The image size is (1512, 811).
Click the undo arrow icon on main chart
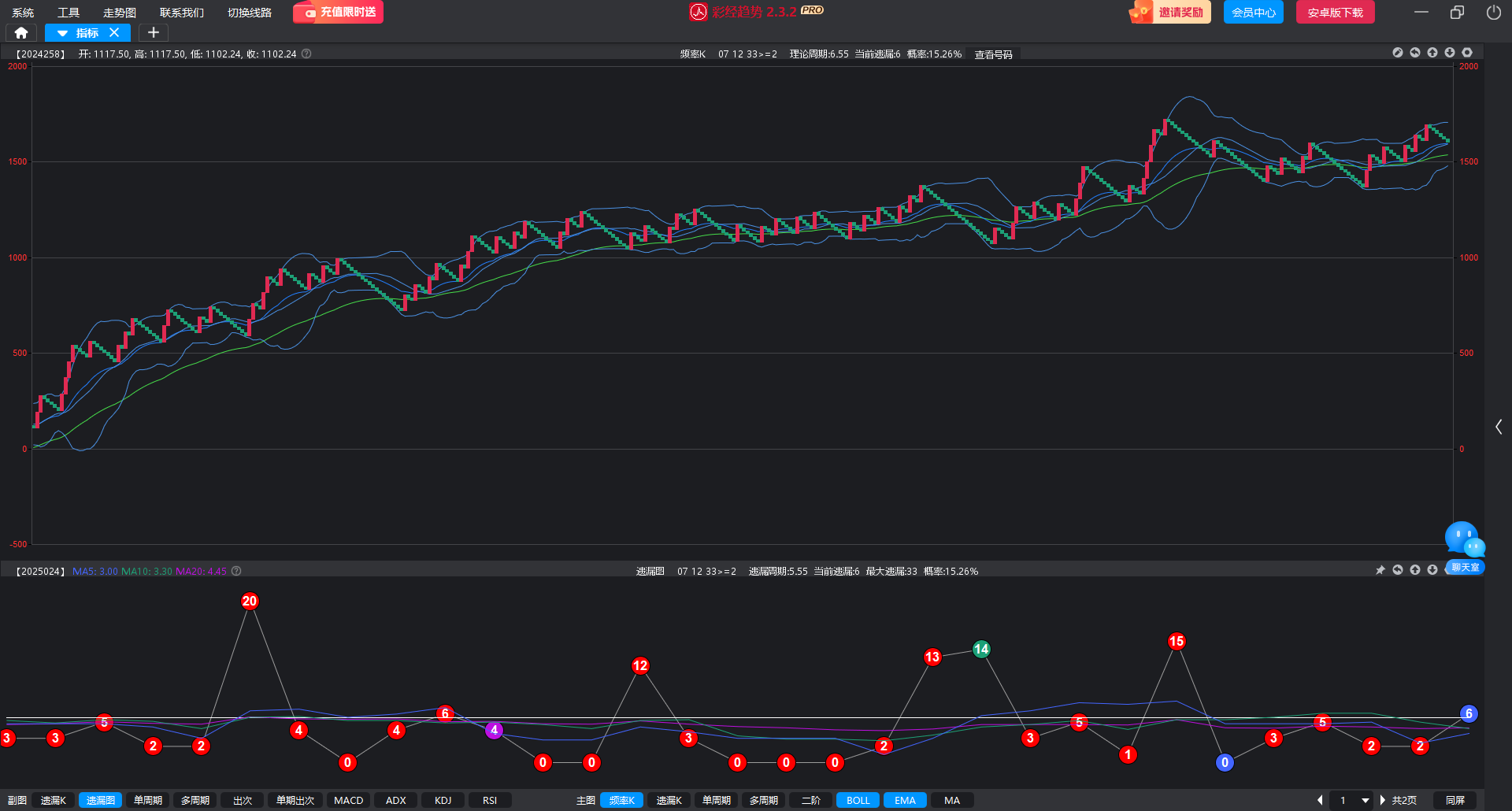(1415, 53)
